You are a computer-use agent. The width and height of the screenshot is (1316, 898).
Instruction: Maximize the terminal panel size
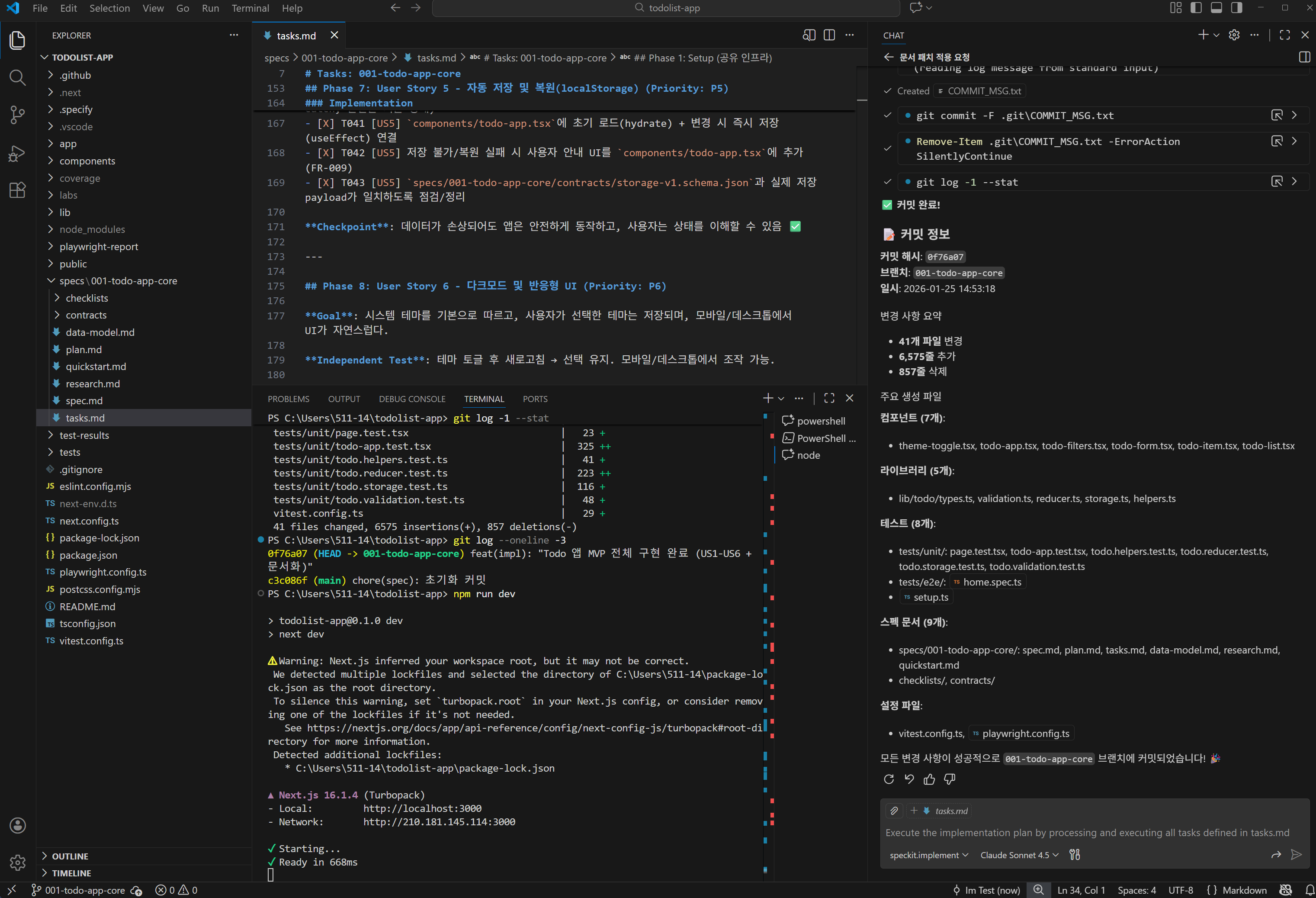[829, 398]
